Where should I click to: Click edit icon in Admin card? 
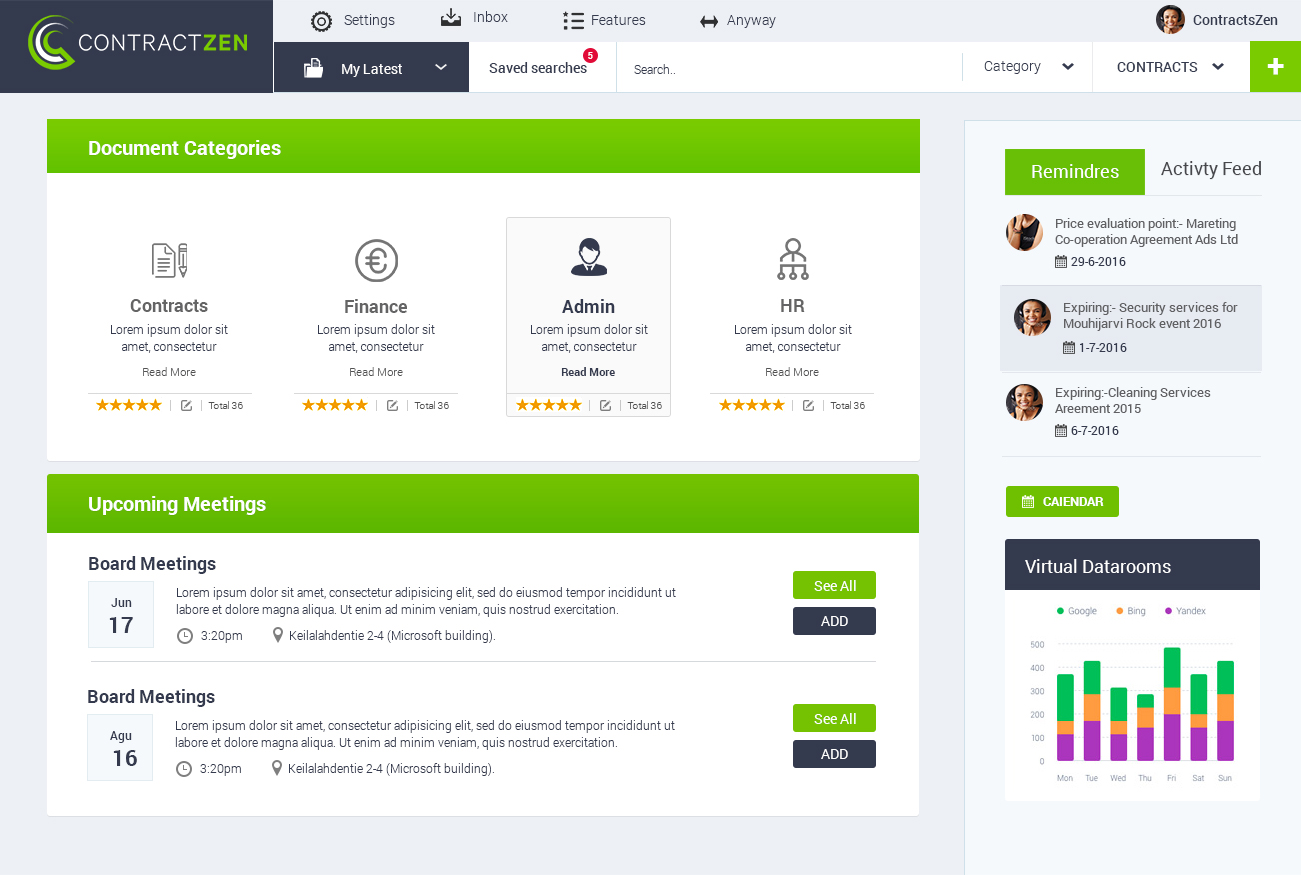click(605, 405)
